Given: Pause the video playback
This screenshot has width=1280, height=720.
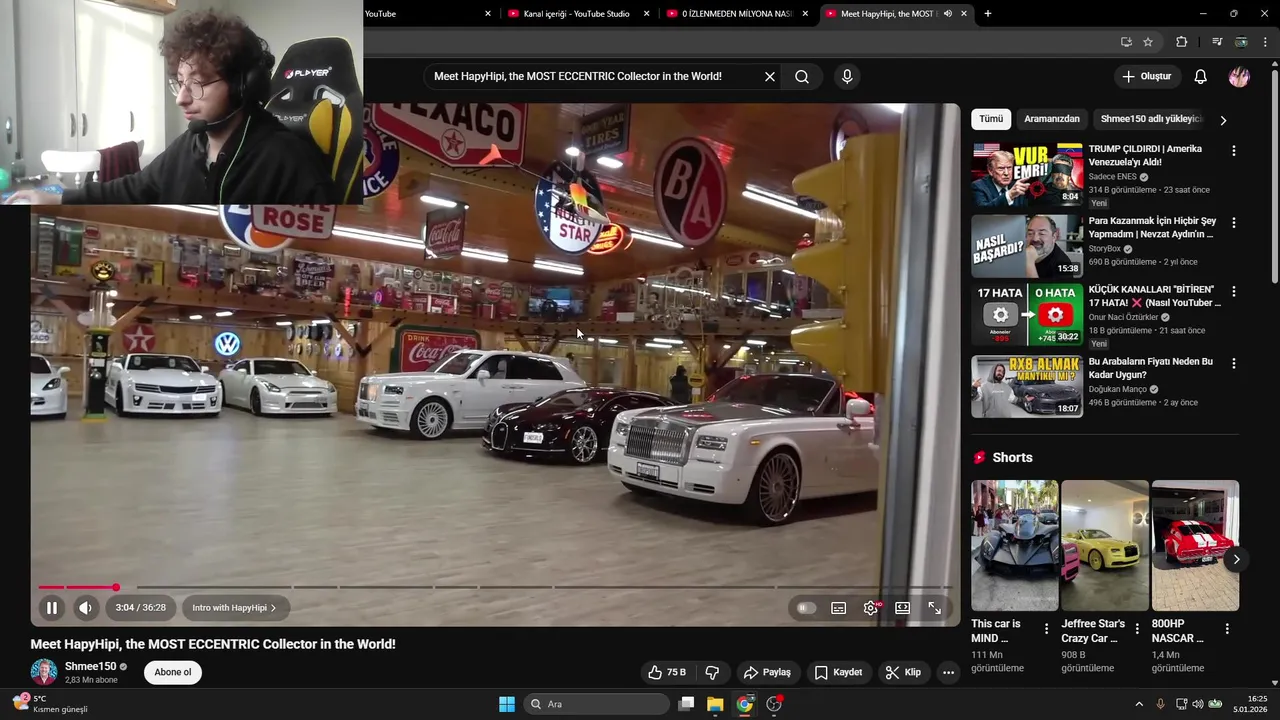Looking at the screenshot, I should [52, 607].
